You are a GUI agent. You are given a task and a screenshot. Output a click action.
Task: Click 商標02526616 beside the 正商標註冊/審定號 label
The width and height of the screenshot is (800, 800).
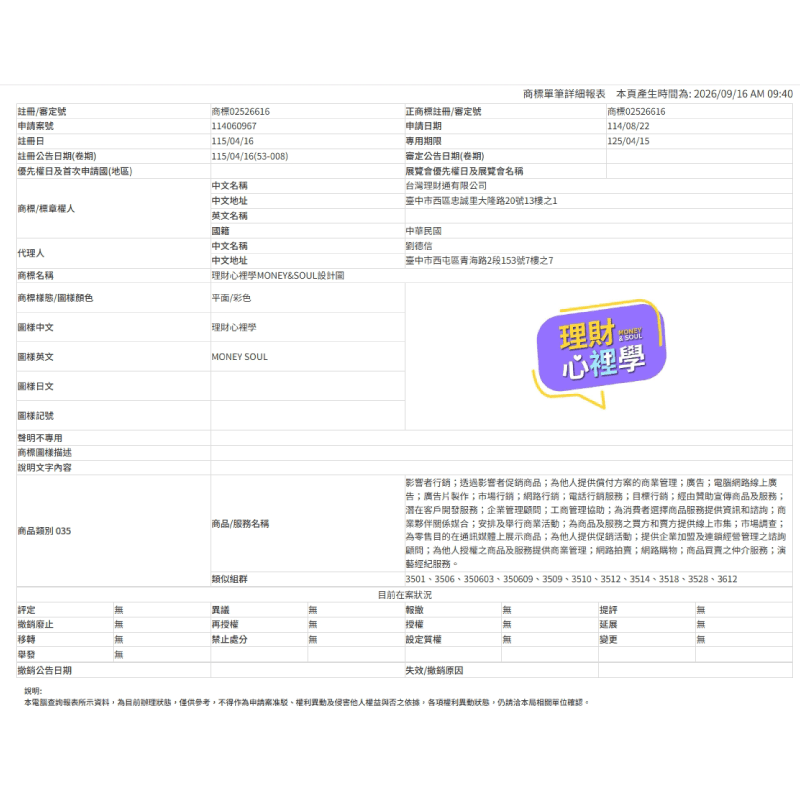coord(636,111)
